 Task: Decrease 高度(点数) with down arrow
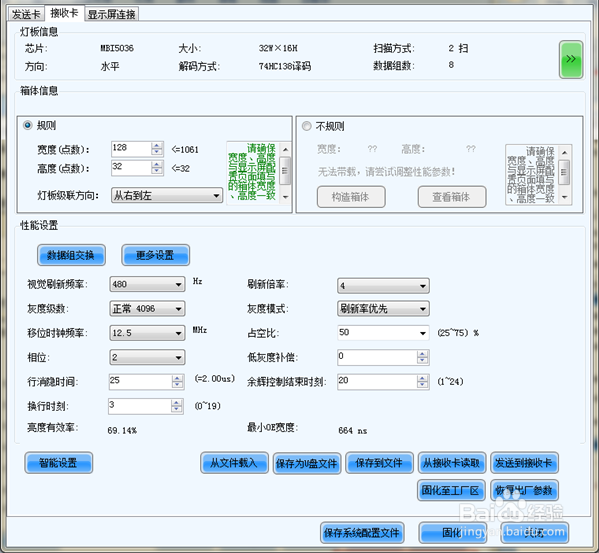[x=157, y=171]
